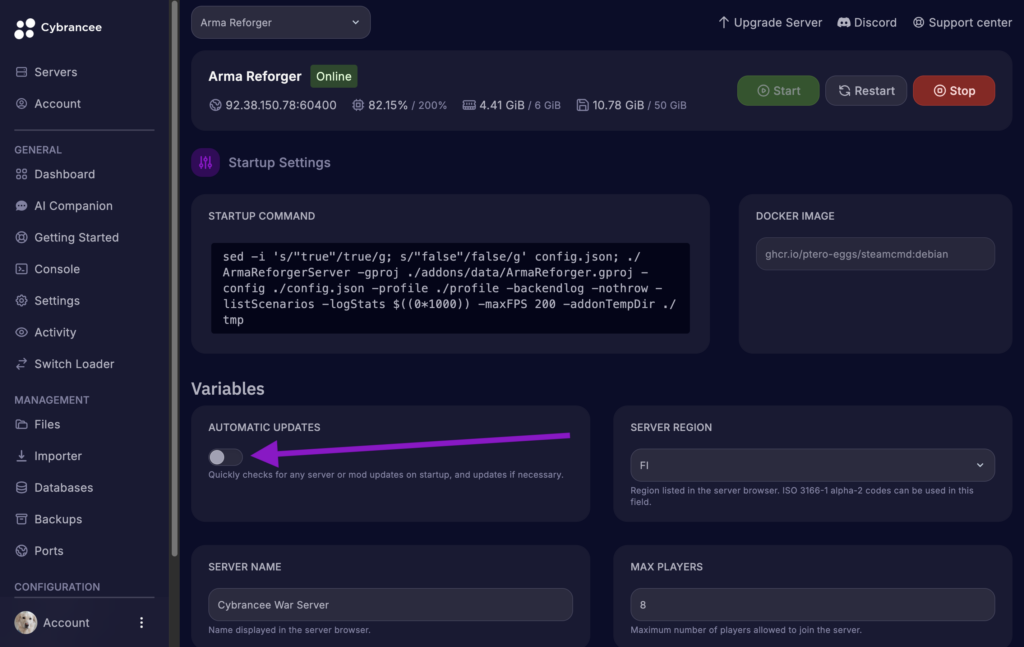Screen dimensions: 1024x647
Task: Stop the server with red Stop button
Action: [953, 91]
